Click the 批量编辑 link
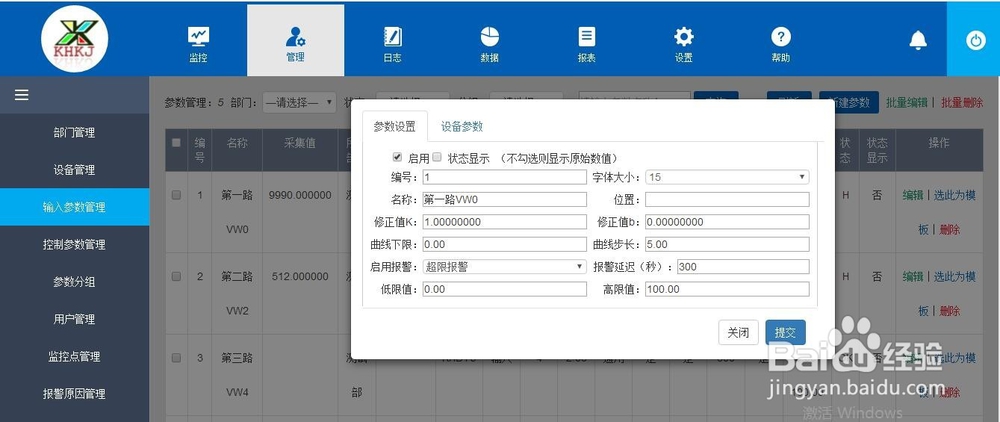This screenshot has height=422, width=1000. point(906,103)
